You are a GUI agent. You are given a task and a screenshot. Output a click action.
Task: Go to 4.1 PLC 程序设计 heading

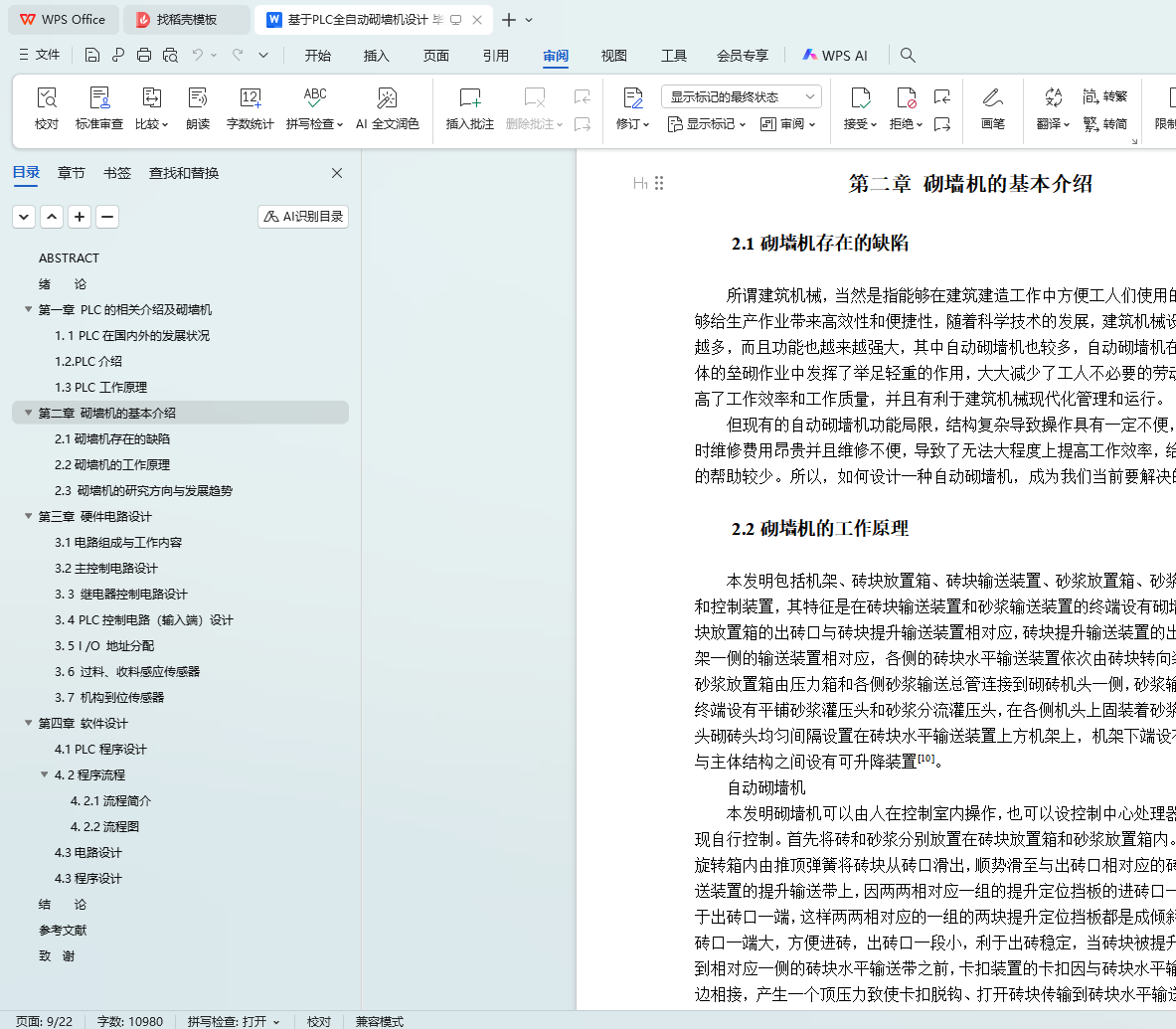point(100,750)
